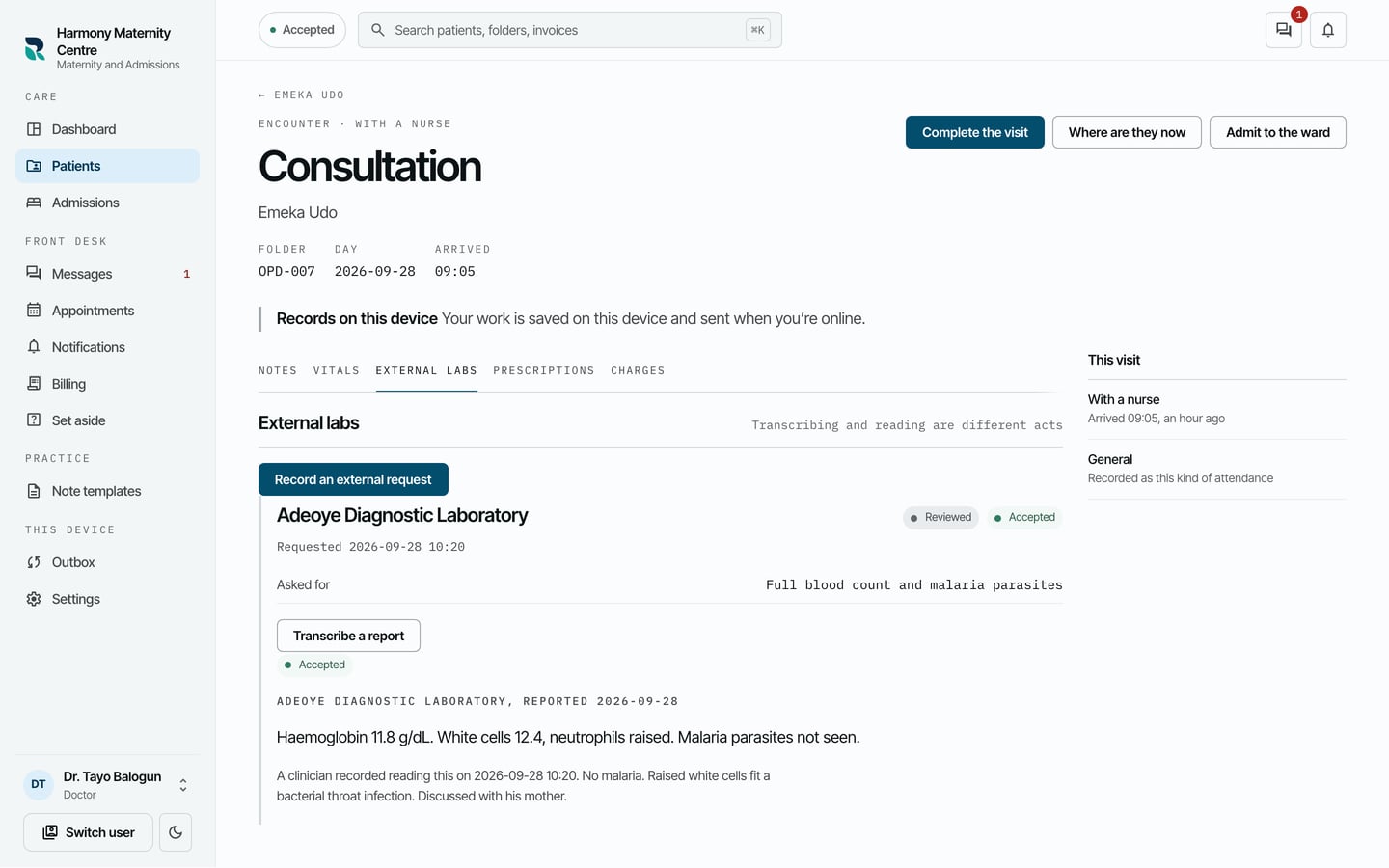Click the 'With a nurse' visit entry
This screenshot has width=1389, height=868.
[x=1217, y=409]
